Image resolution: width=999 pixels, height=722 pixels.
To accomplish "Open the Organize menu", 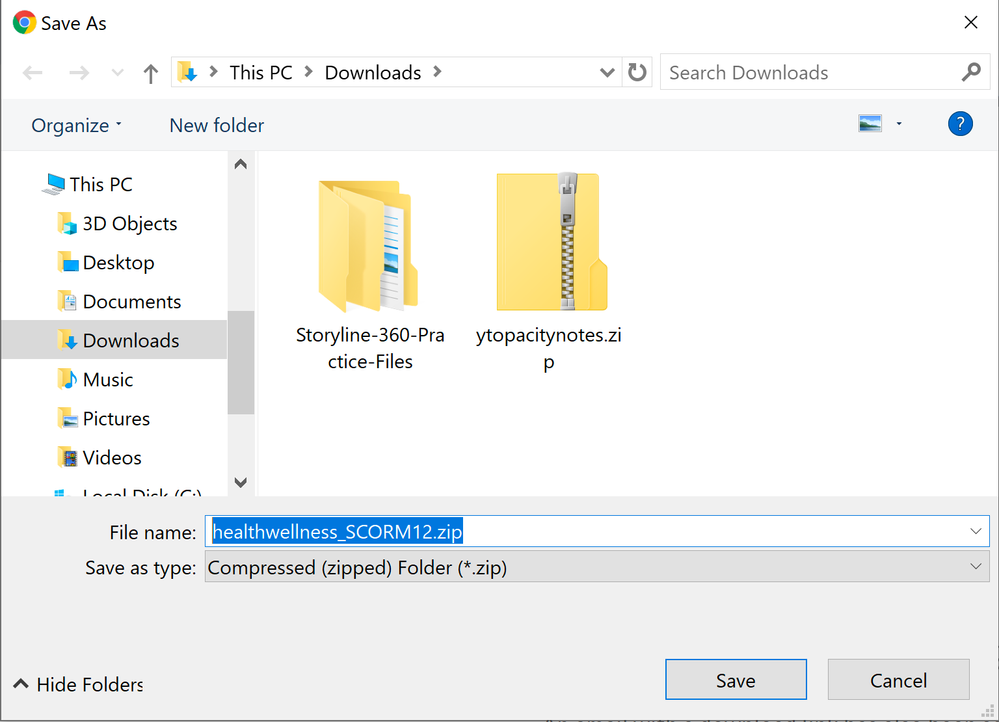I will pos(77,125).
